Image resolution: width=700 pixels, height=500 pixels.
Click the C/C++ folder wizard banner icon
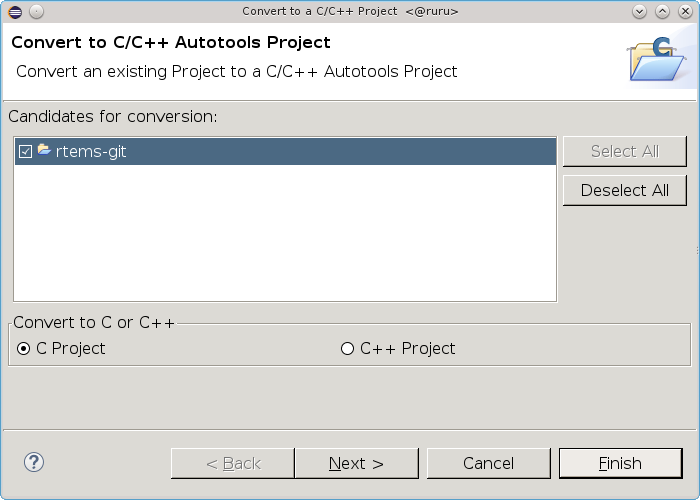click(654, 59)
